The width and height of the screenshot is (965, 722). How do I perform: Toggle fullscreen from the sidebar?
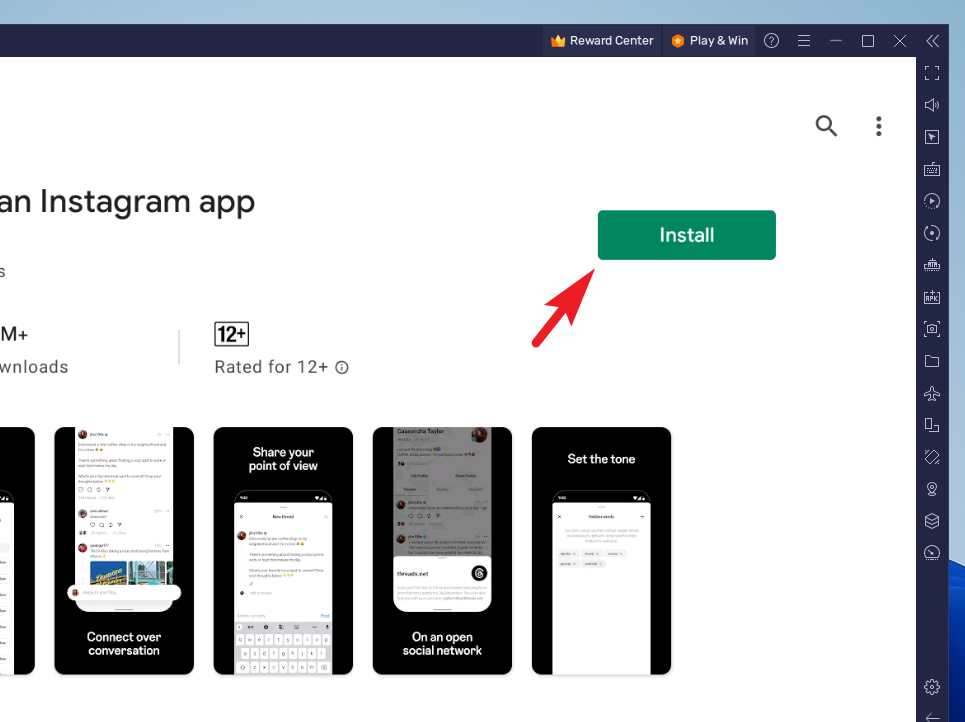point(932,73)
